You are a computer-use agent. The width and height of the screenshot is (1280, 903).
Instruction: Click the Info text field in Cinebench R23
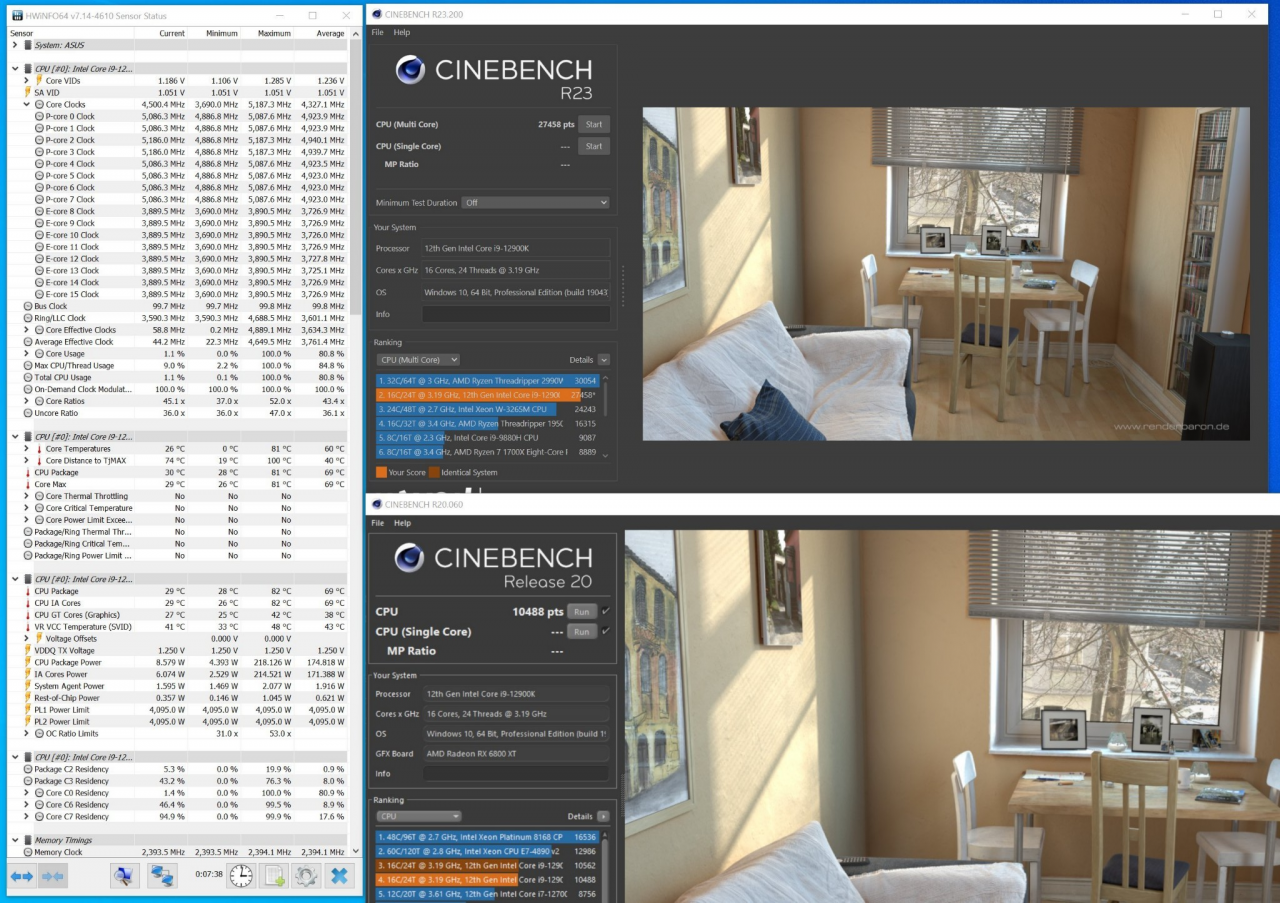click(x=515, y=314)
